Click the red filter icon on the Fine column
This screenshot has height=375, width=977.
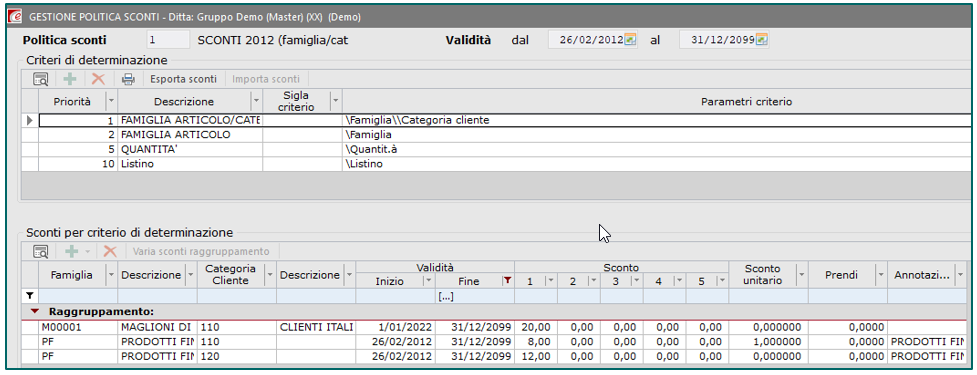[507, 282]
